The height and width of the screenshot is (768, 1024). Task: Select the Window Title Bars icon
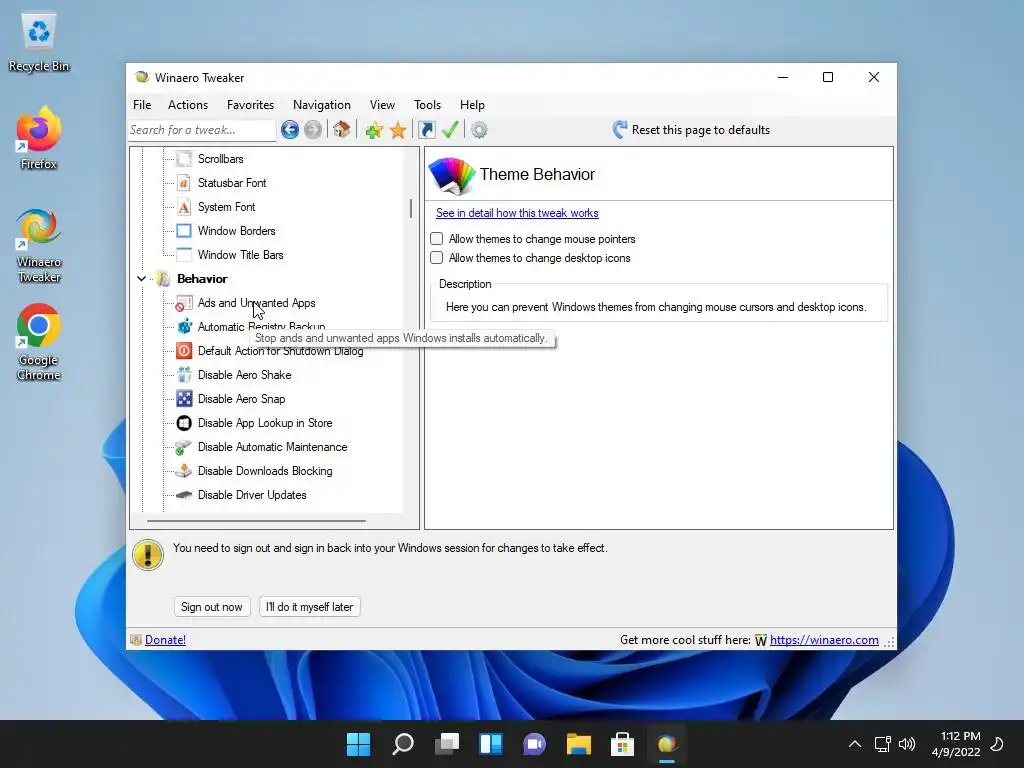184,255
